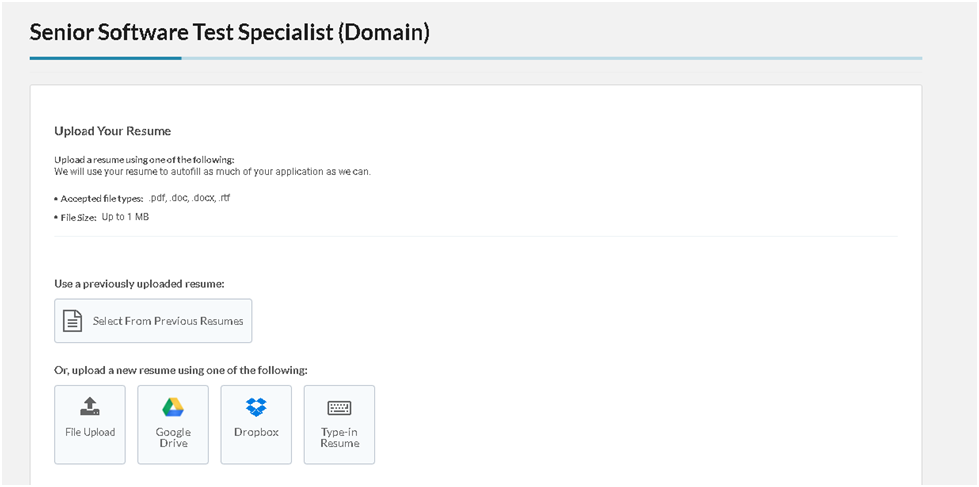The width and height of the screenshot is (979, 487).
Task: Click the Accepted file types line
Action: pyautogui.click(x=143, y=198)
